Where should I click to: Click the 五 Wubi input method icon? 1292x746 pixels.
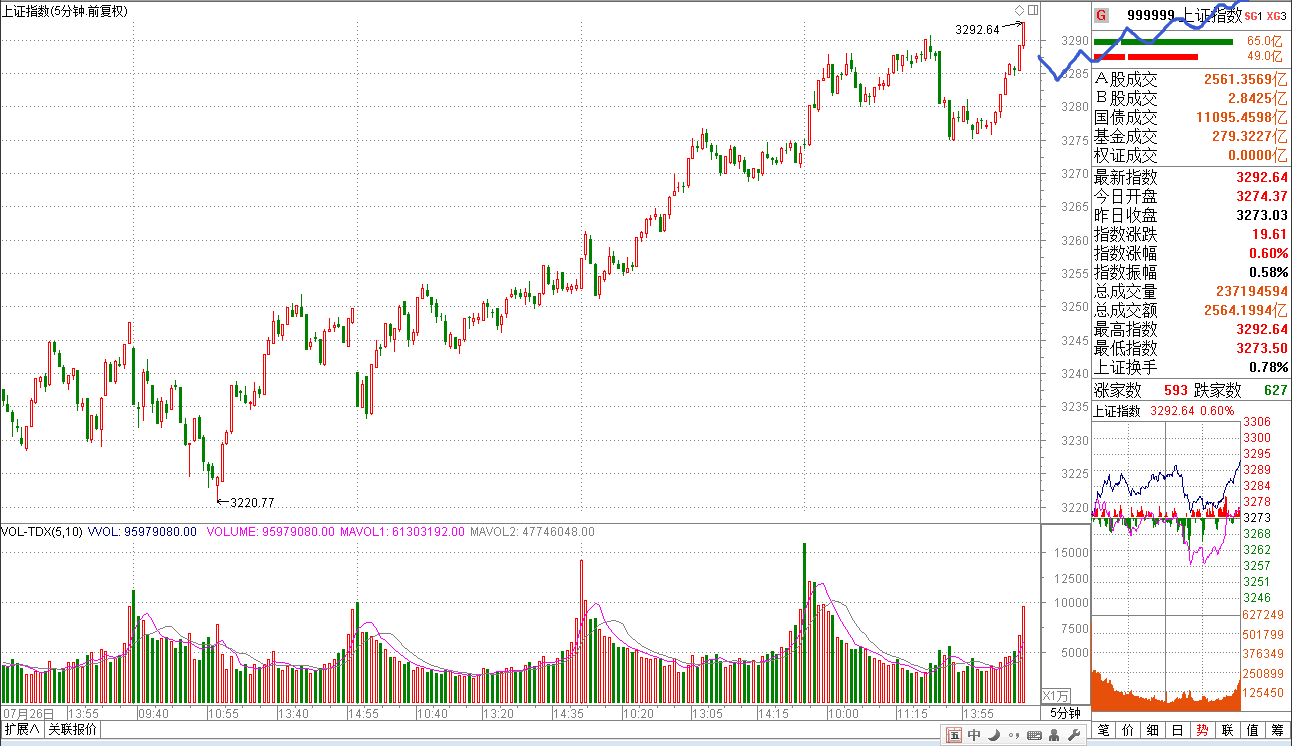pos(954,736)
